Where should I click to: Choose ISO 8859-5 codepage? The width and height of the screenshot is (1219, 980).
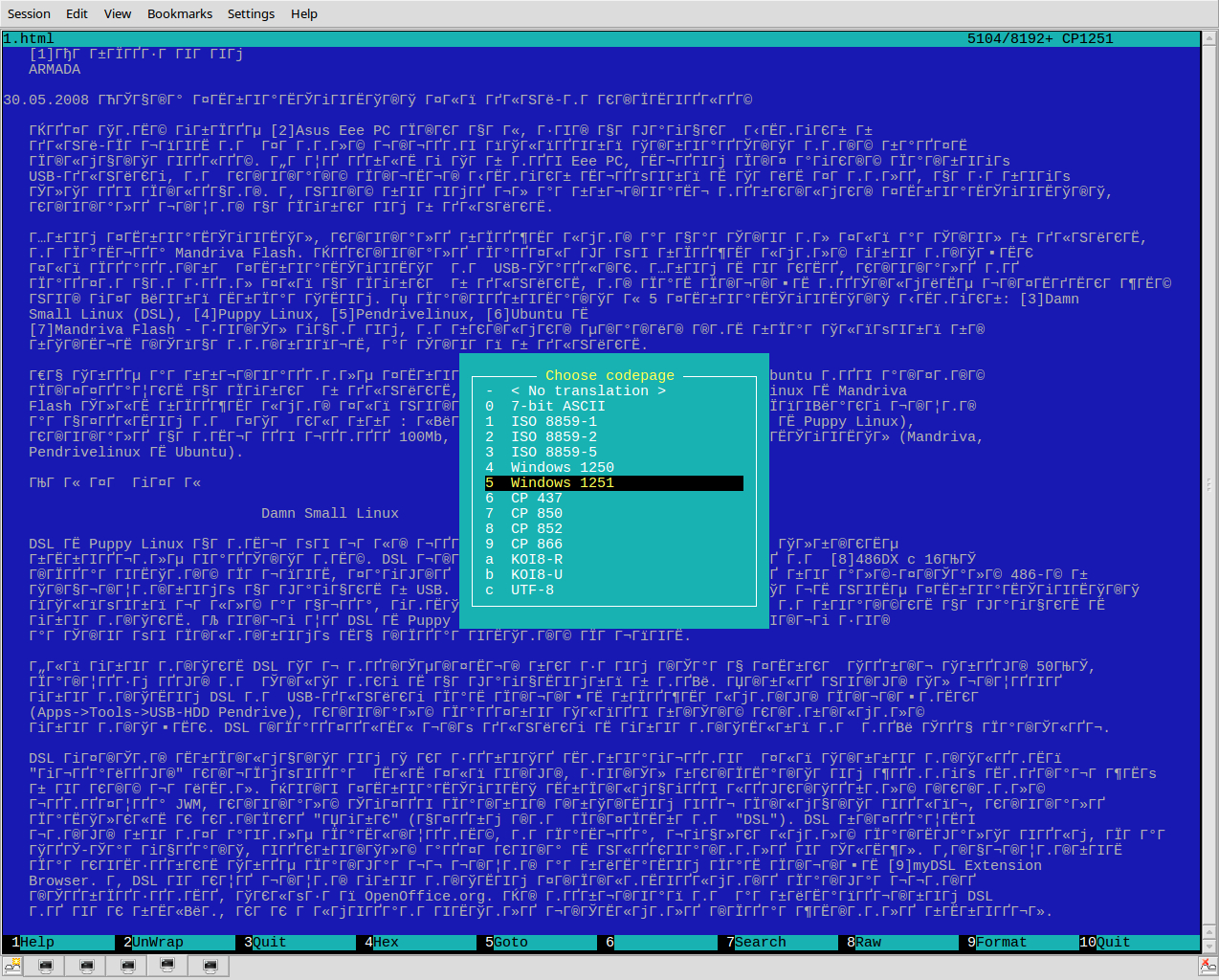pyautogui.click(x=613, y=452)
